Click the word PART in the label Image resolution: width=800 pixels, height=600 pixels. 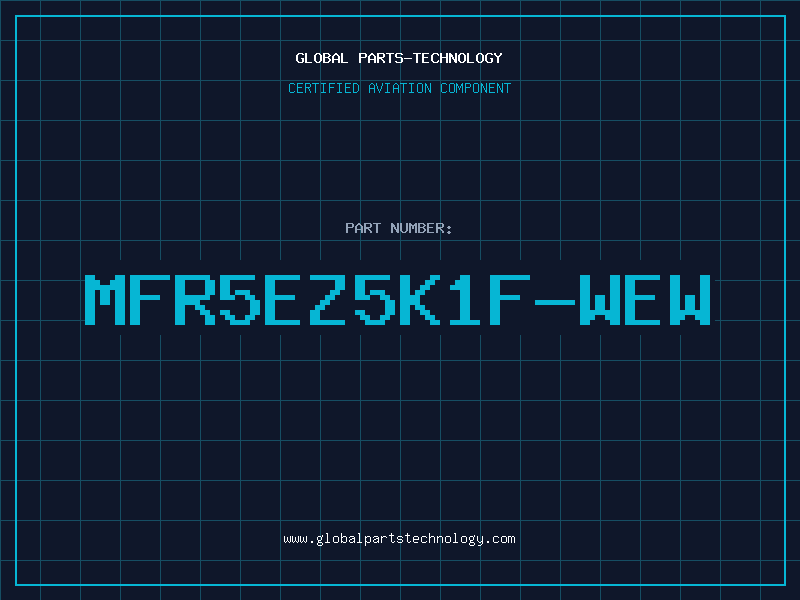pos(363,228)
